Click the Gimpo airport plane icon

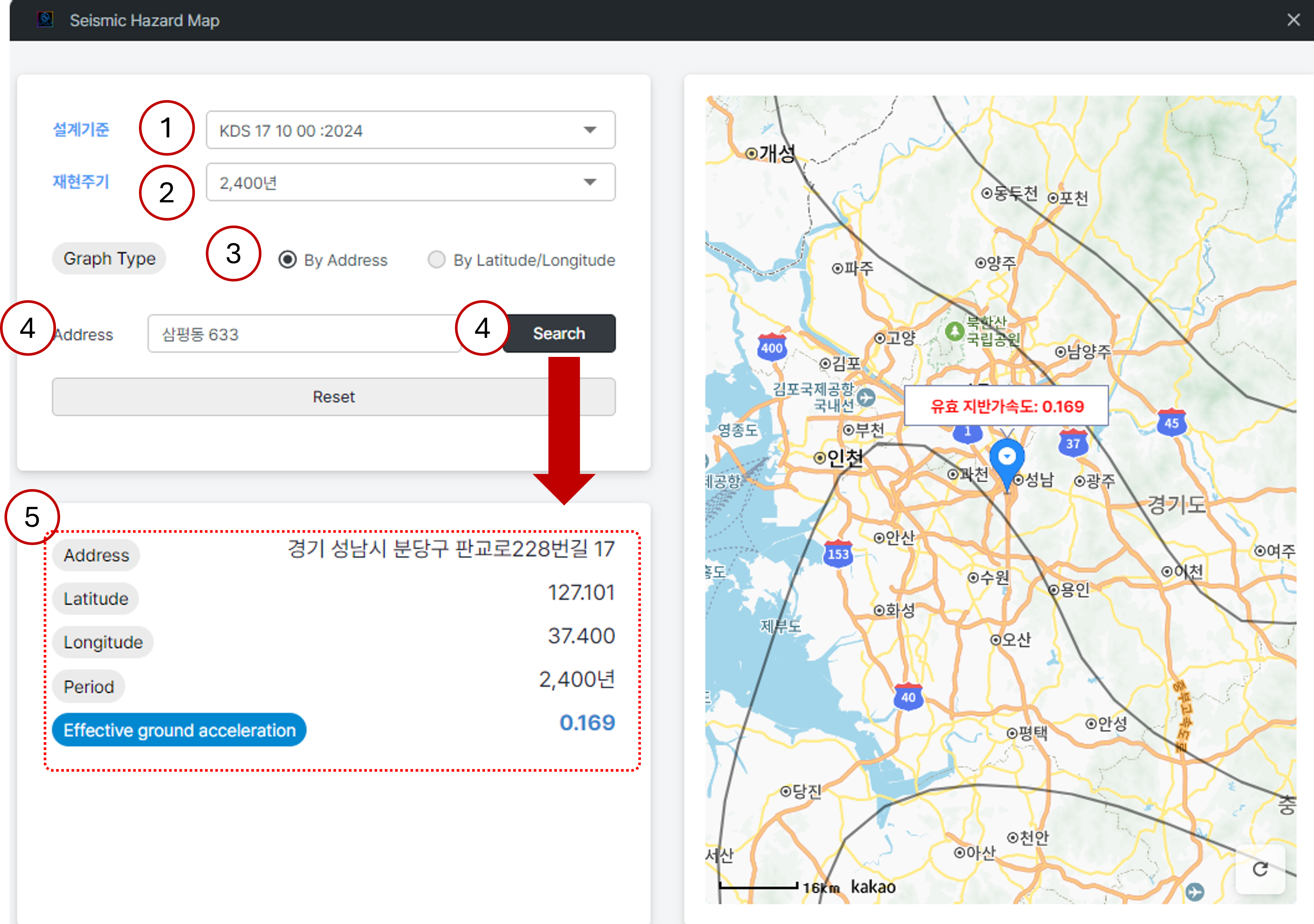(867, 397)
